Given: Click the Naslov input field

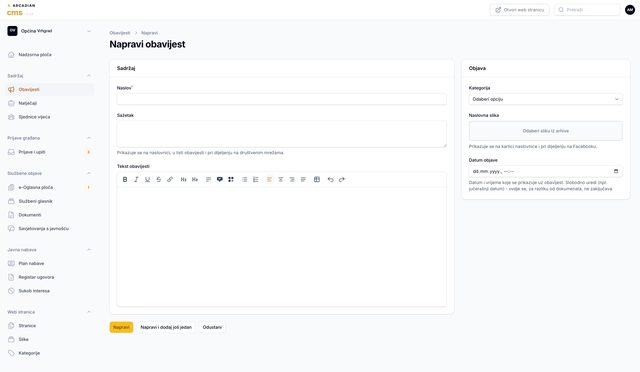Looking at the screenshot, I should coord(282,99).
